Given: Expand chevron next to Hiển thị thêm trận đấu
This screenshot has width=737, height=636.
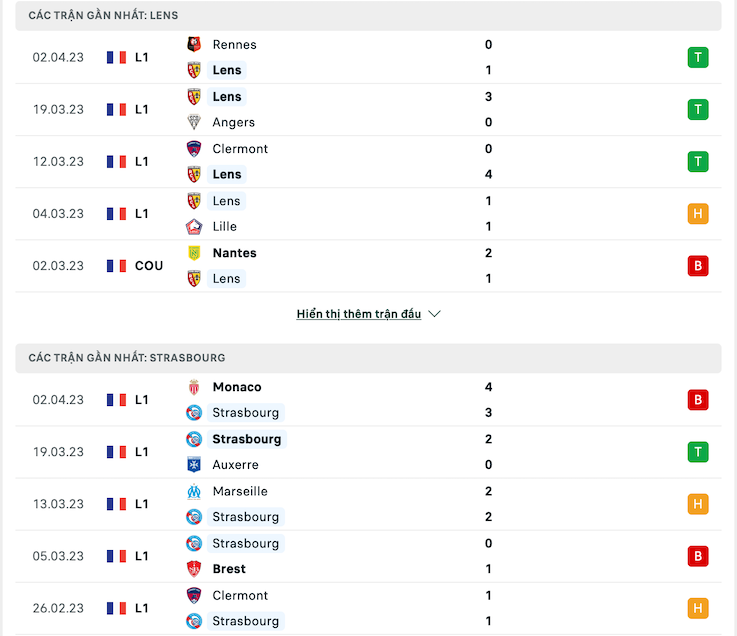Looking at the screenshot, I should (434, 314).
